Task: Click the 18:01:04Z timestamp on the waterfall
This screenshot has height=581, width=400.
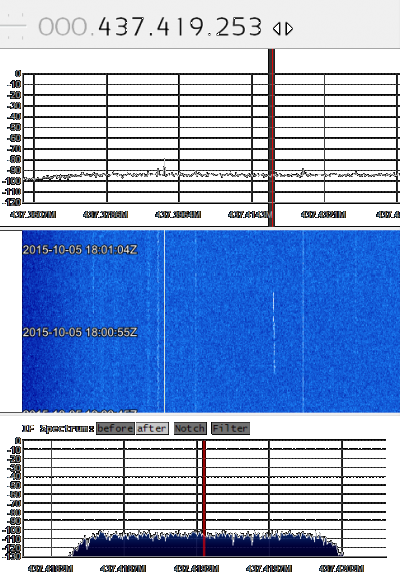Action: tap(80, 250)
